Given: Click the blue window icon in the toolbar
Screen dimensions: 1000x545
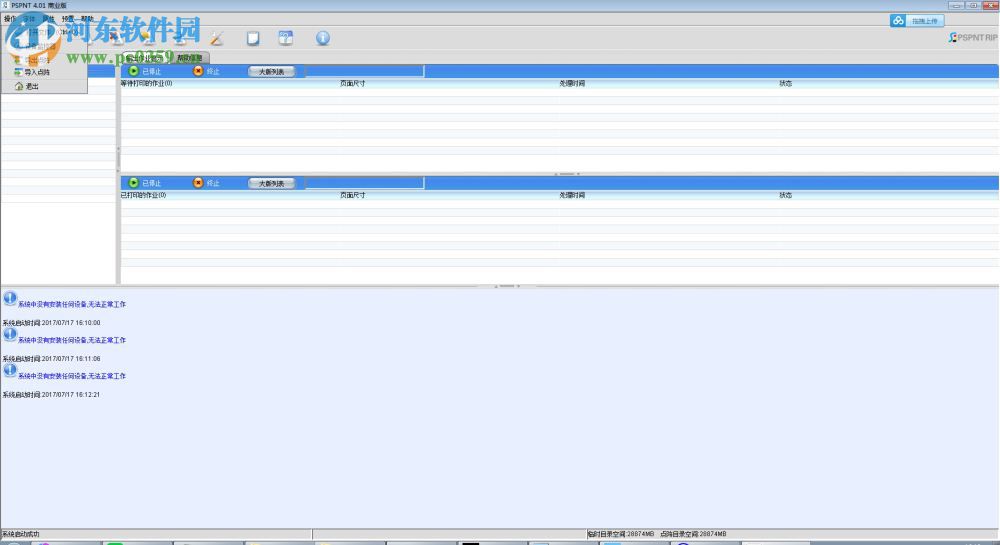Looking at the screenshot, I should coord(285,38).
